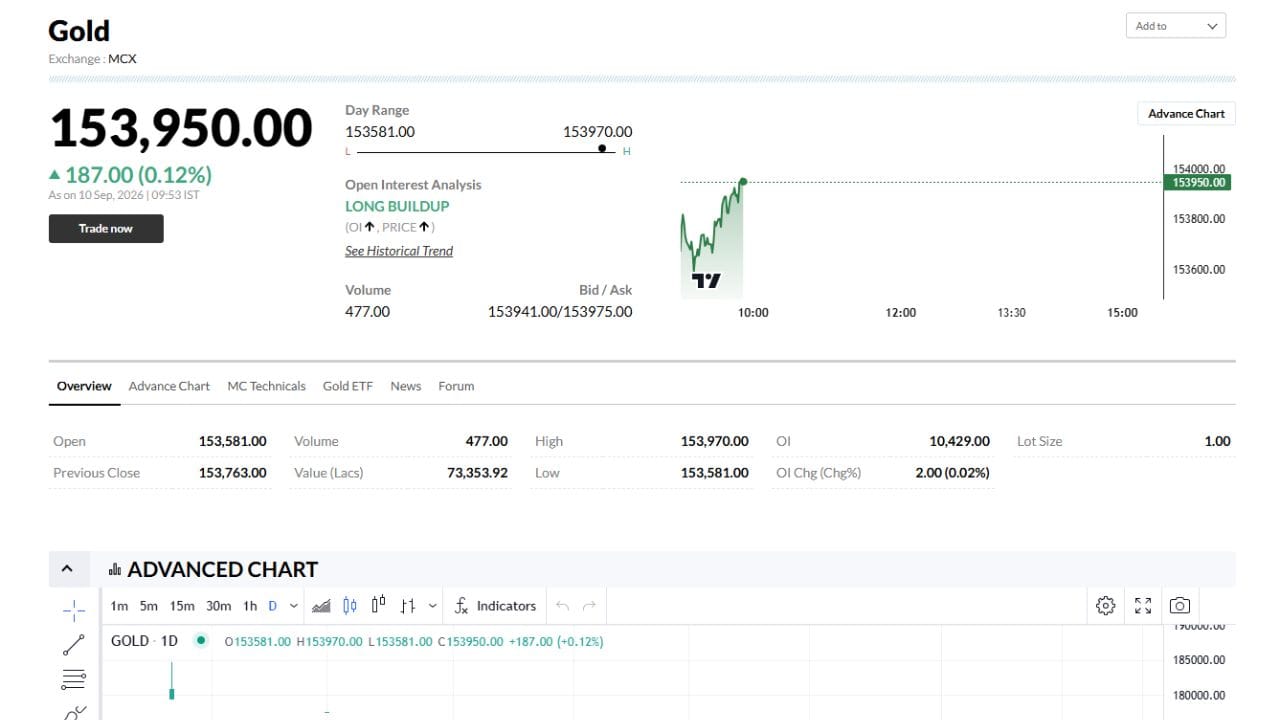
Task: Toggle the GOLD 1D status dot
Action: coord(201,641)
